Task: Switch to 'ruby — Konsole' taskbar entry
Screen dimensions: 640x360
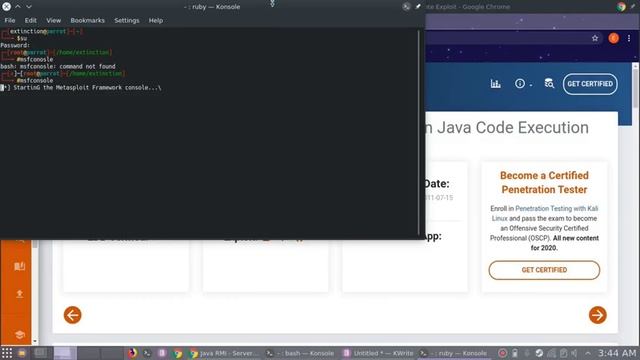Action: point(454,353)
